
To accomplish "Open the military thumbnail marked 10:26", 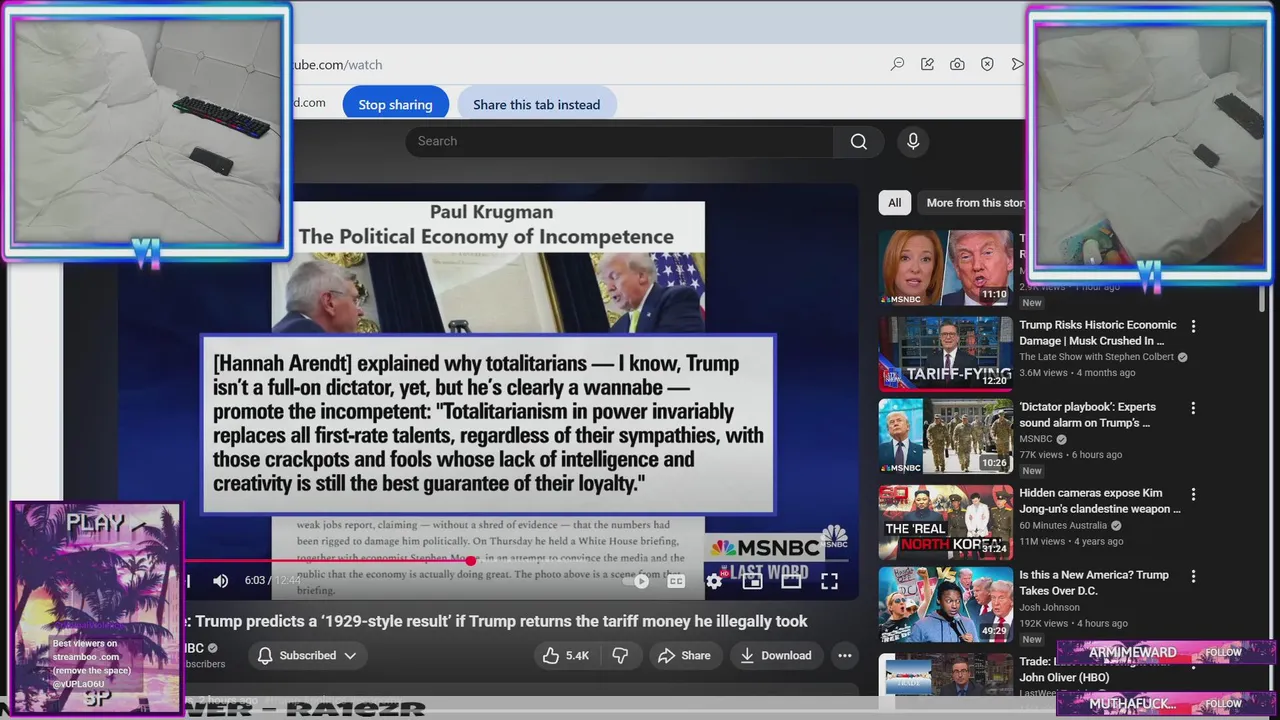I will [946, 436].
